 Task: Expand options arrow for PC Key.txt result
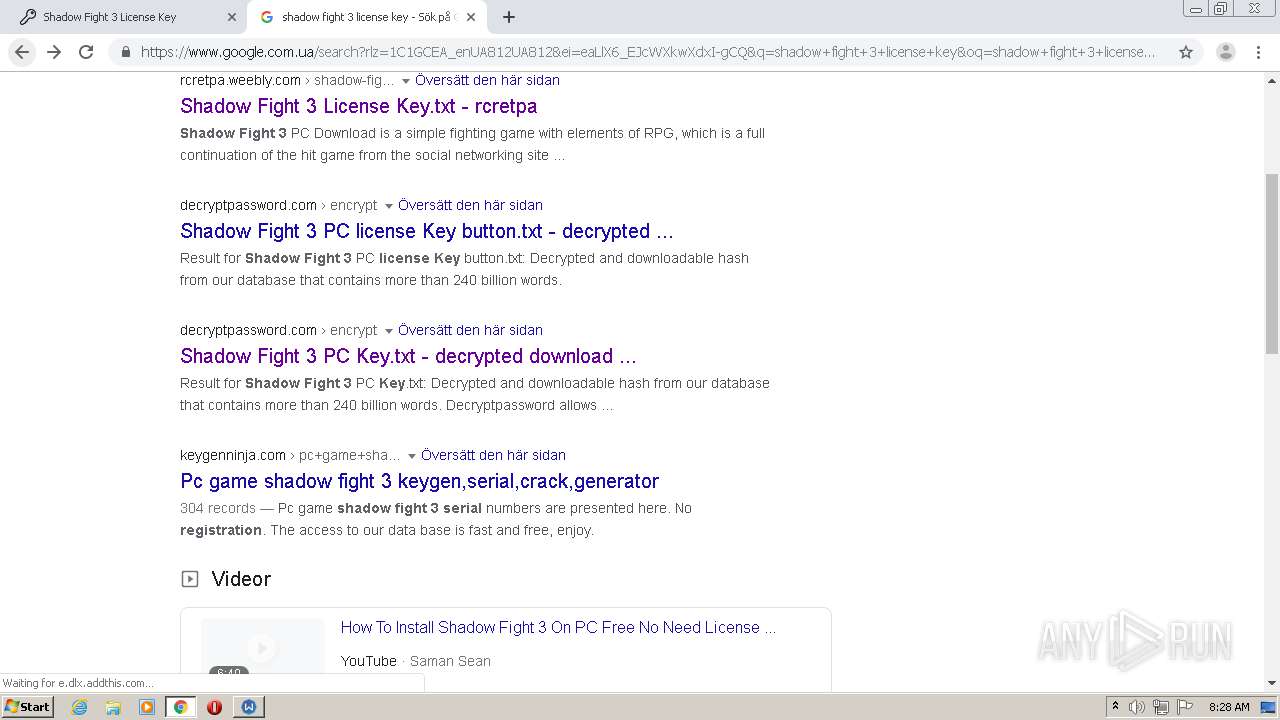tap(388, 331)
